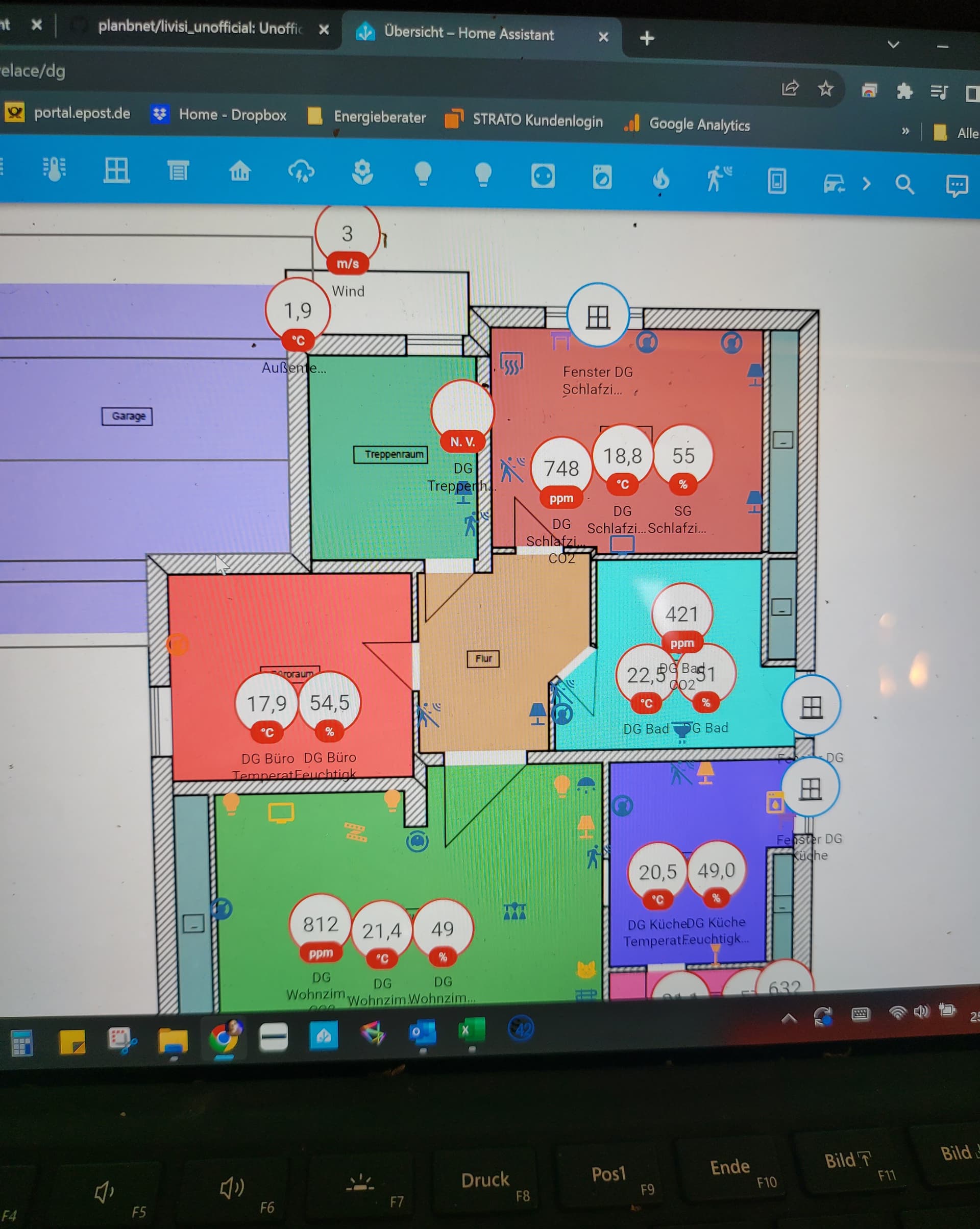Show hidden system tray icons
This screenshot has width=980, height=1229.
pyautogui.click(x=789, y=1018)
